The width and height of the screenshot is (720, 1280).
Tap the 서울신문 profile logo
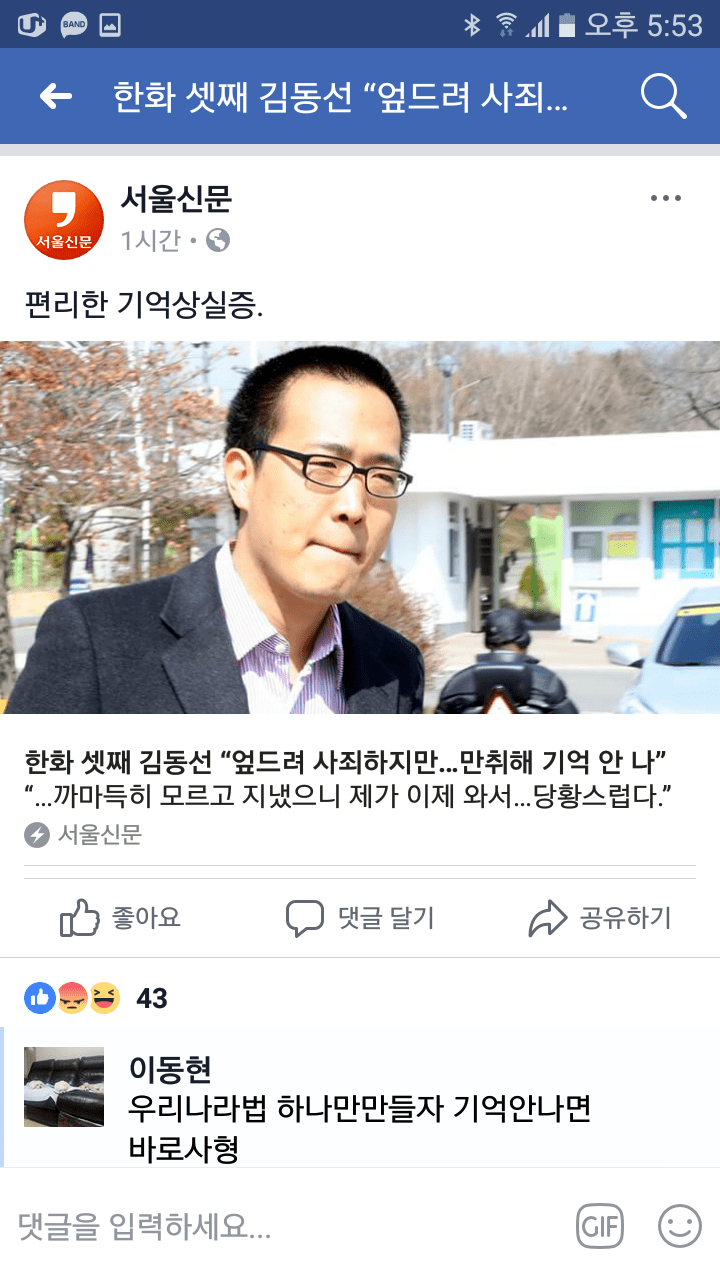point(64,220)
